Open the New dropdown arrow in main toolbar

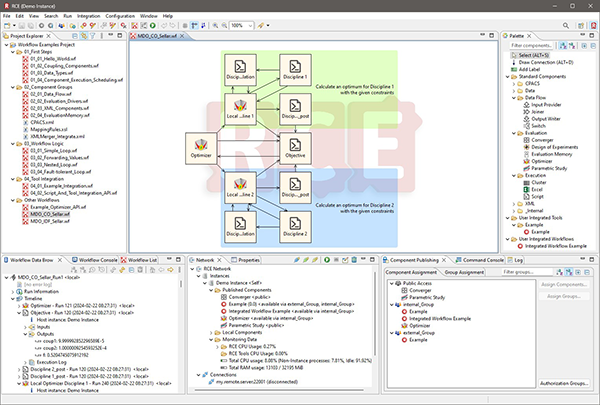coord(14,26)
